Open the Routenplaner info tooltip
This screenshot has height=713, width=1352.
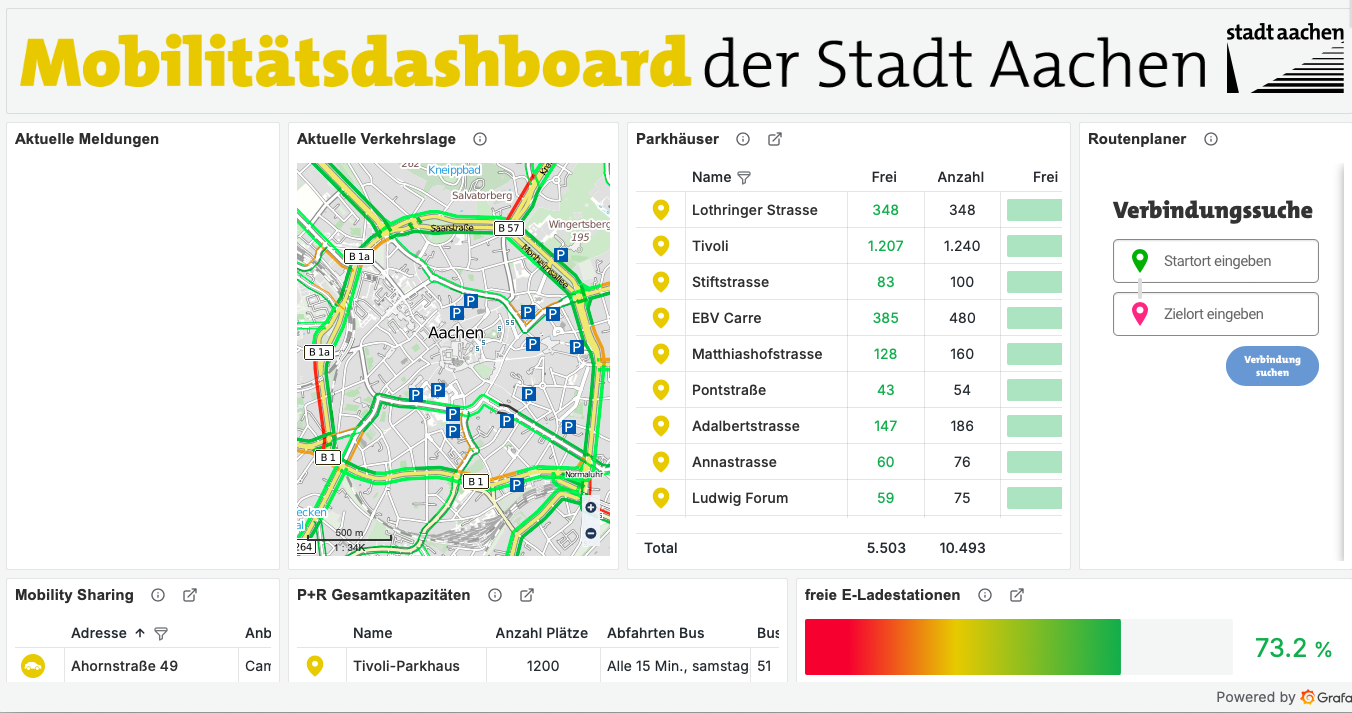(x=1210, y=139)
